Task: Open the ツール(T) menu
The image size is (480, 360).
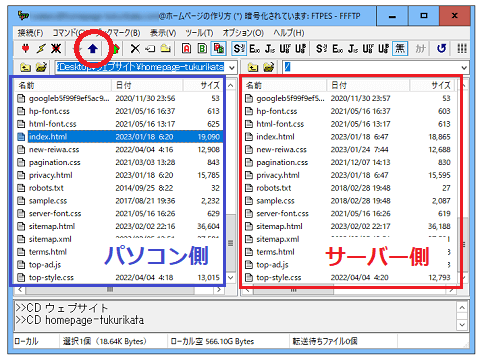Action: pyautogui.click(x=199, y=33)
